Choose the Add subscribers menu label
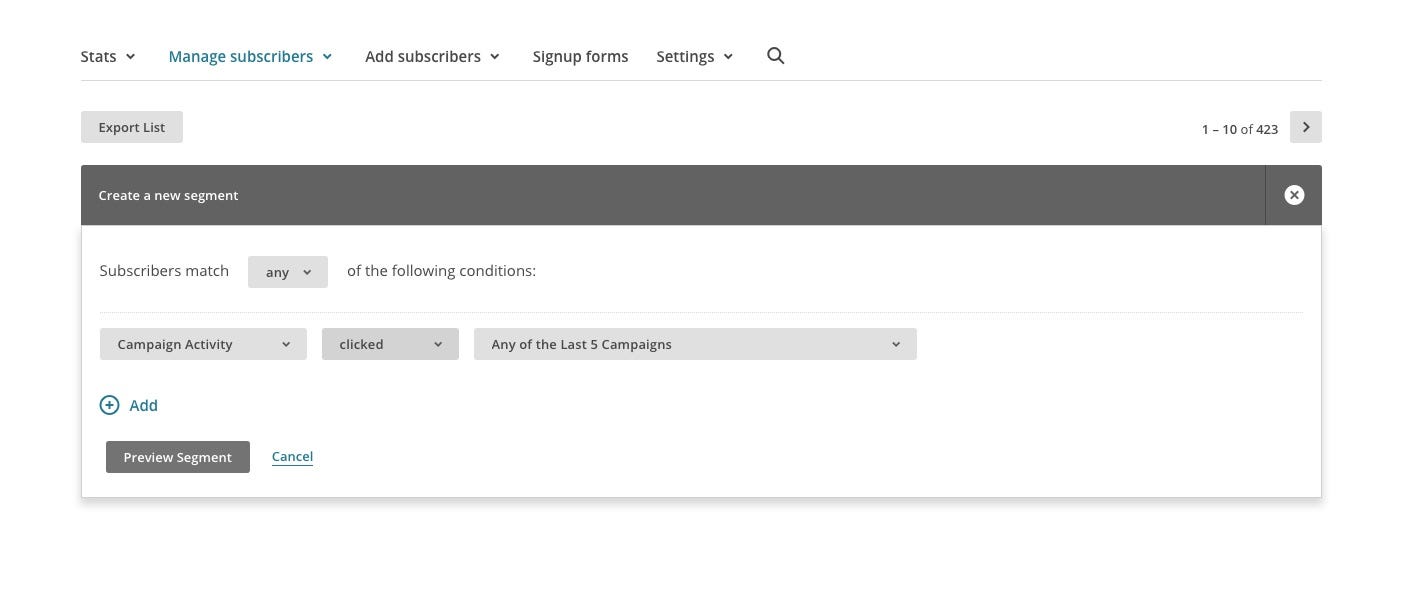The image size is (1408, 590). pos(422,56)
